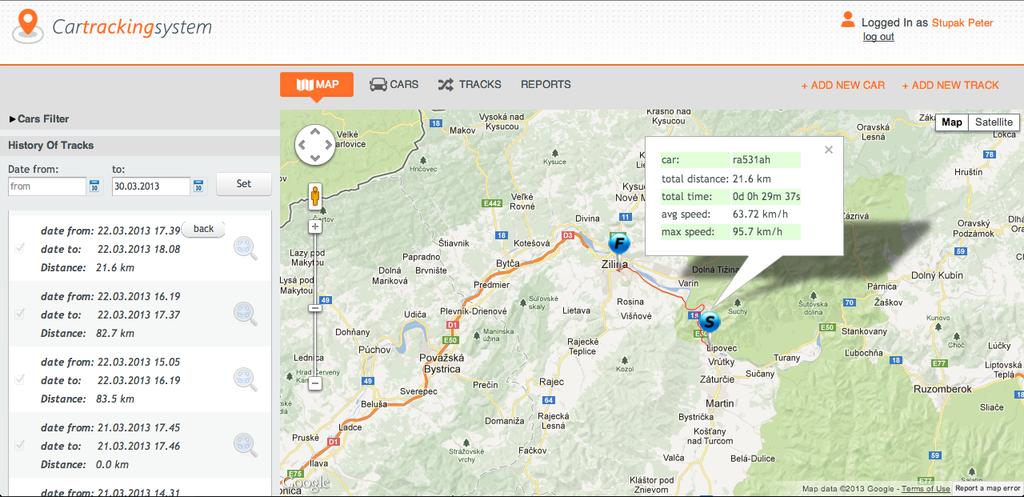Toggle checkbox for 0.0 km track
The image size is (1024, 497).
(x=20, y=445)
